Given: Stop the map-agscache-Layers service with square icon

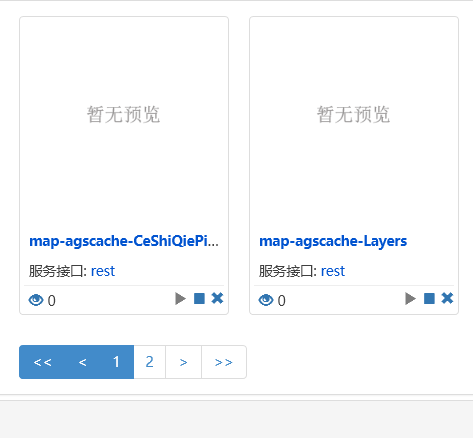Looking at the screenshot, I should [x=429, y=299].
